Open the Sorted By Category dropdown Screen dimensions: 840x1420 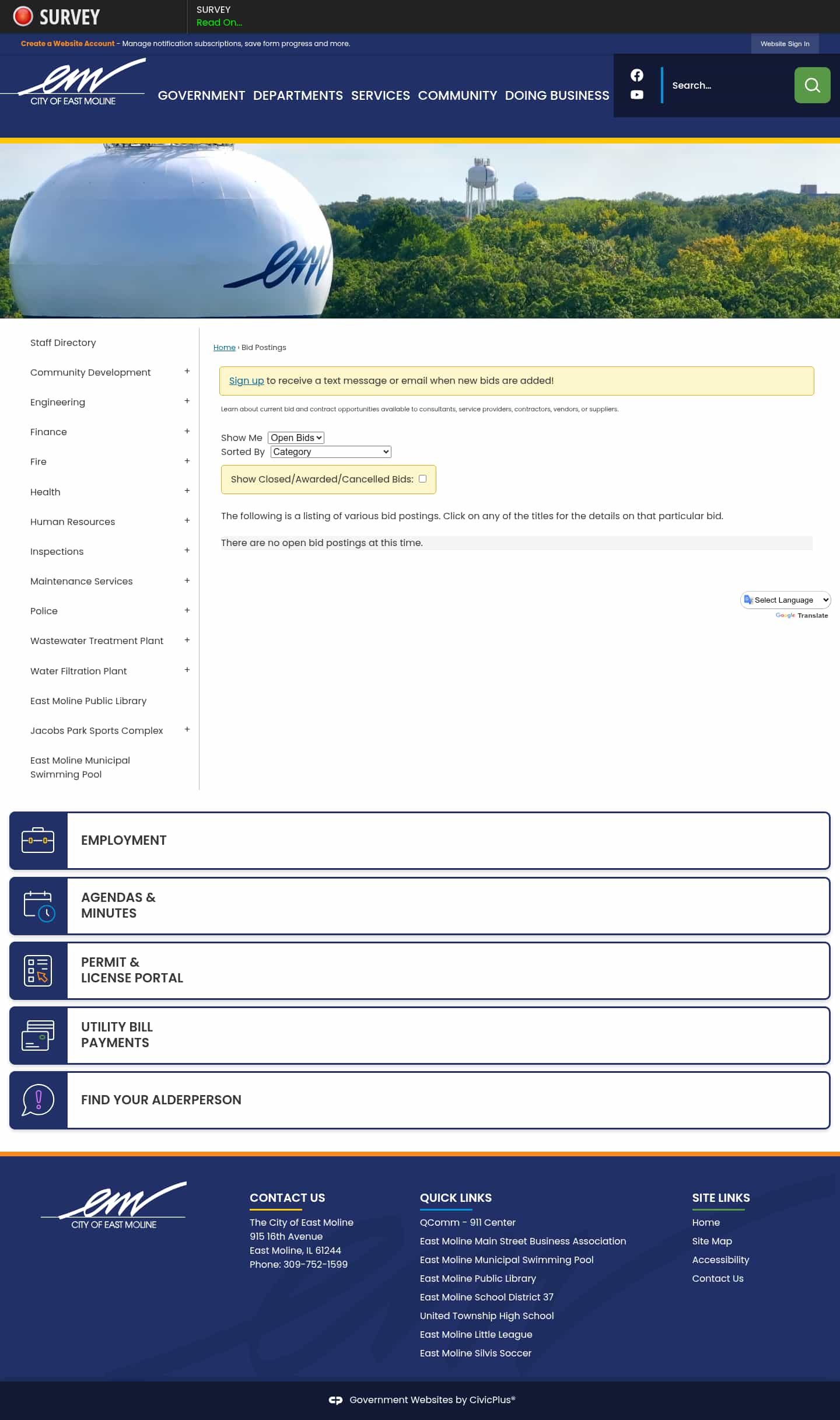click(x=331, y=452)
